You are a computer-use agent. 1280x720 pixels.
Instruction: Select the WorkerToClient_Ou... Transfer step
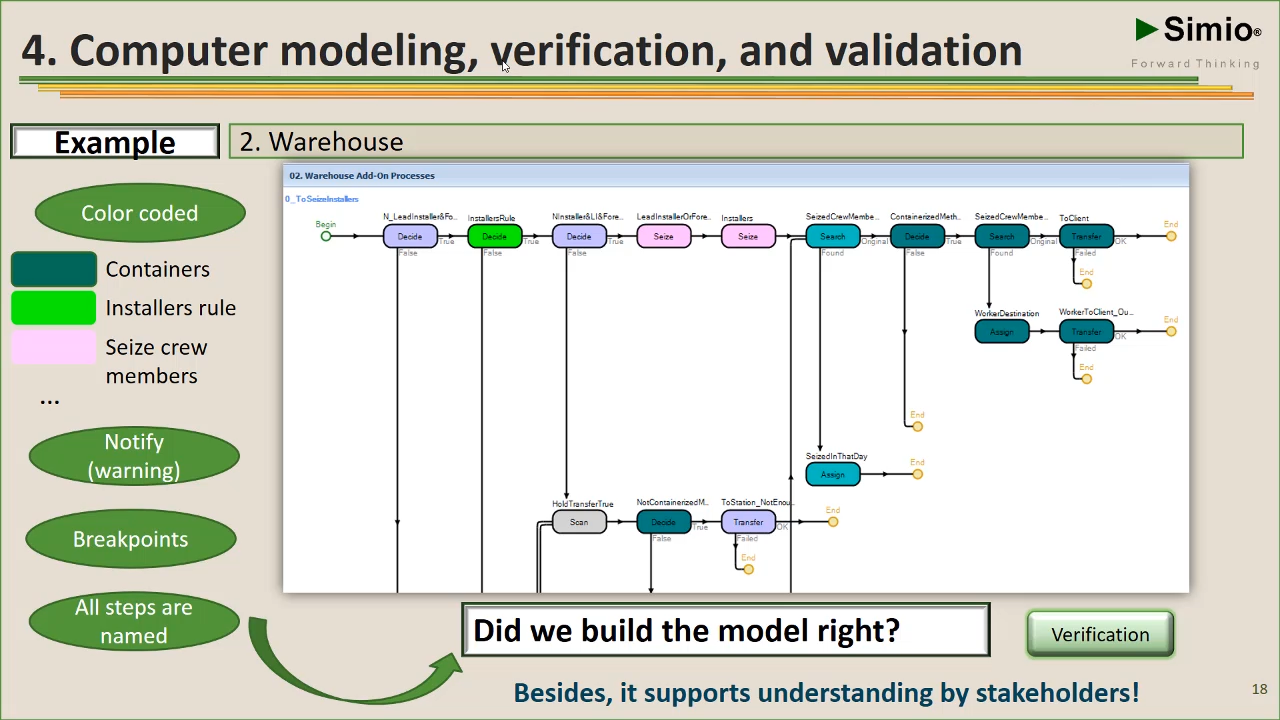coord(1086,332)
